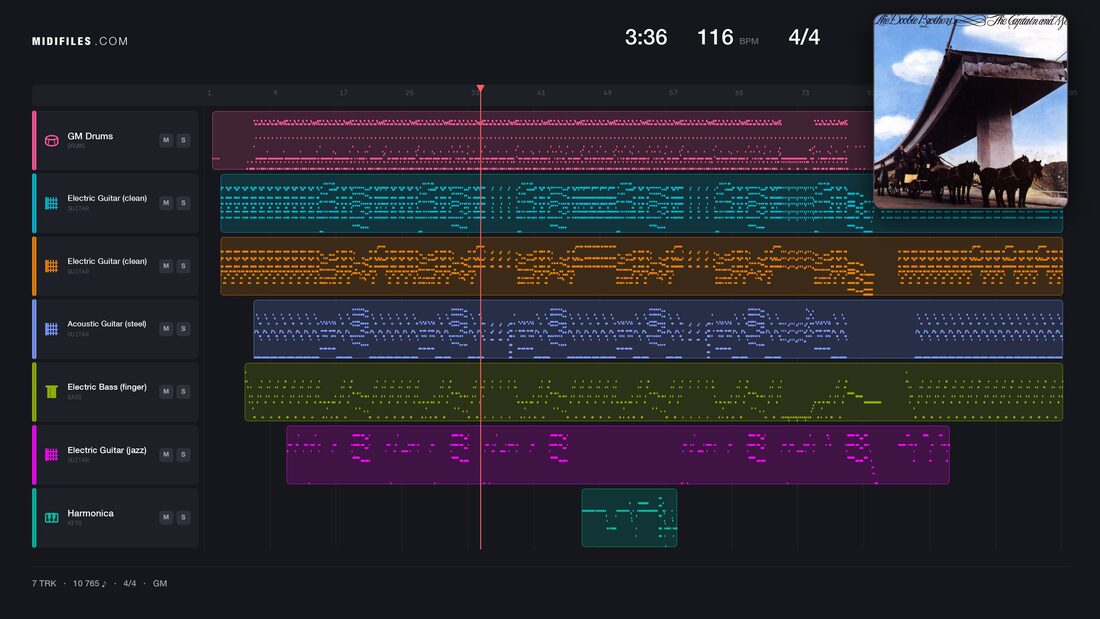Click the 116 BPM tempo value

[715, 37]
